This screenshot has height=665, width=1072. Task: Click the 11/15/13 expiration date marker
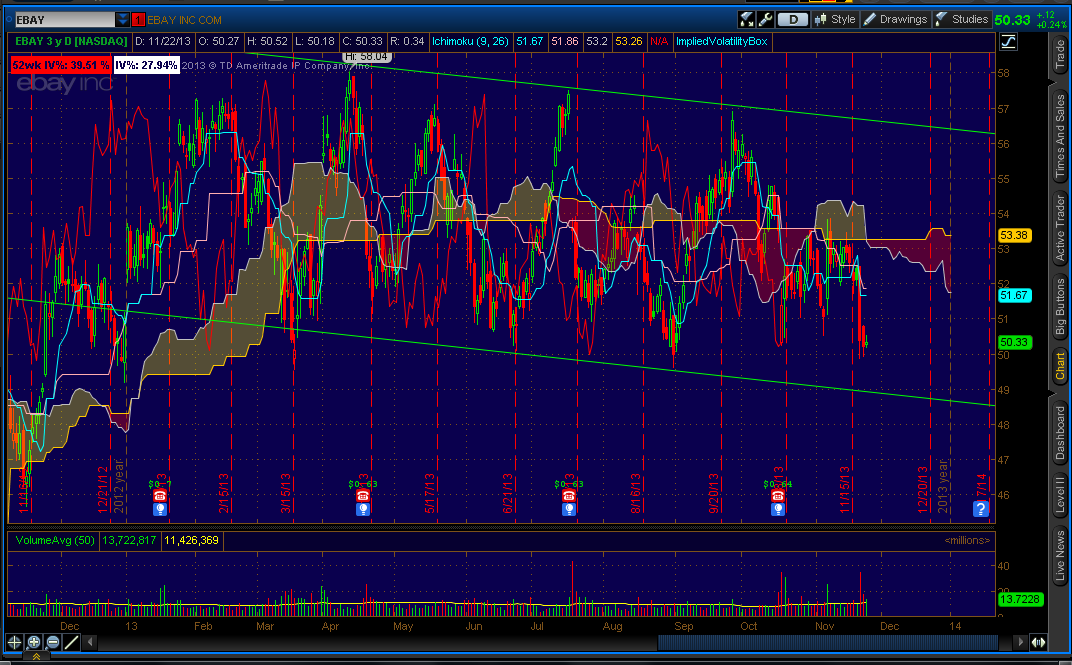pyautogui.click(x=844, y=489)
